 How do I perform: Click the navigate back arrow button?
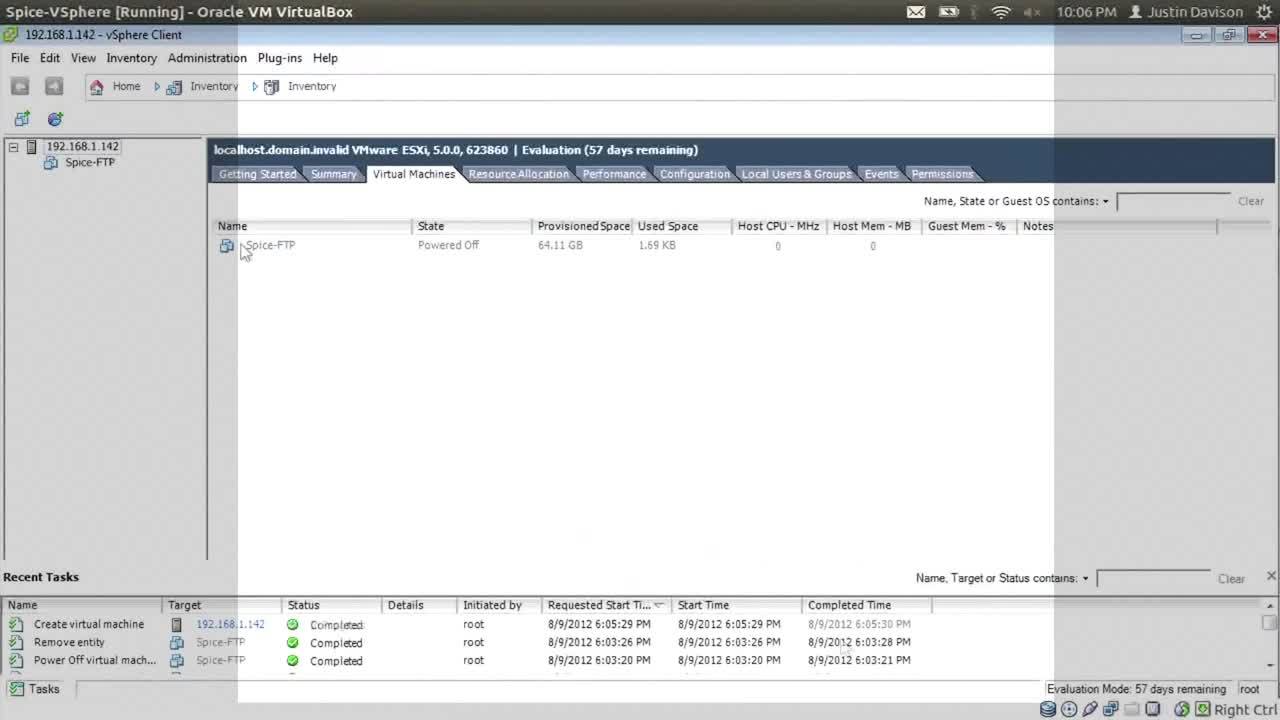tap(20, 87)
